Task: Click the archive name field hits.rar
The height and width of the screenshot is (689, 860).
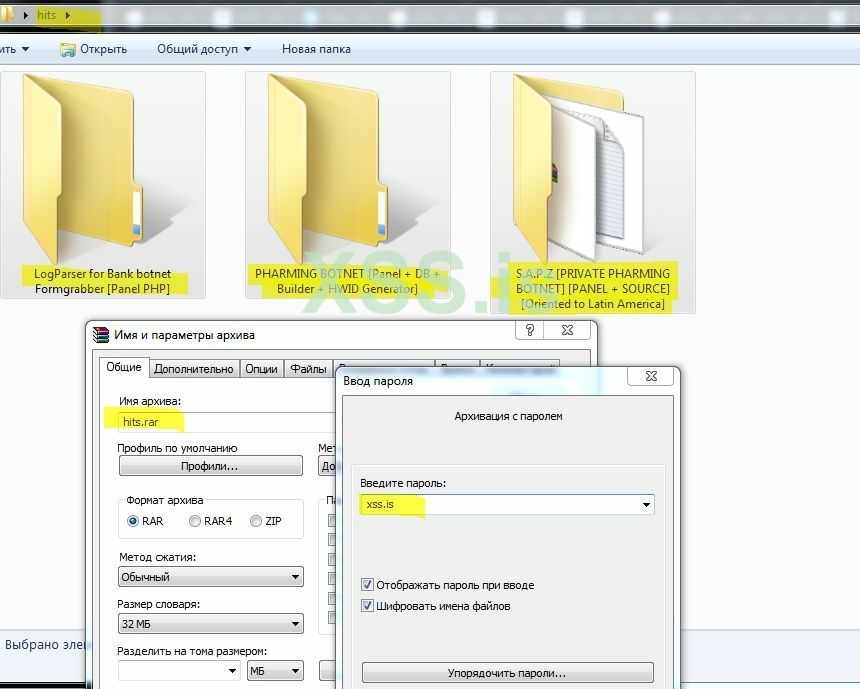Action: 226,422
